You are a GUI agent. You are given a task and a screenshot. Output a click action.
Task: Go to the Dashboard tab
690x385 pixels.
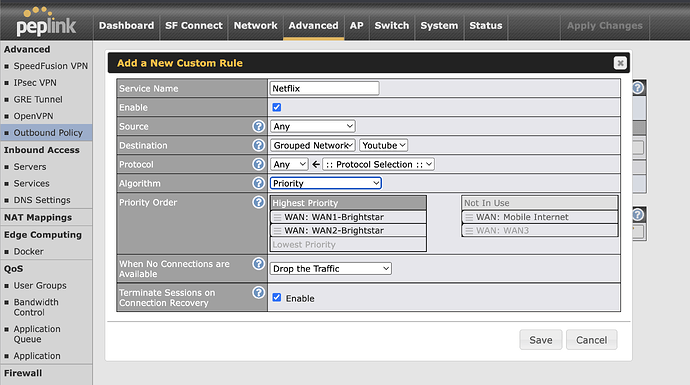click(x=126, y=26)
